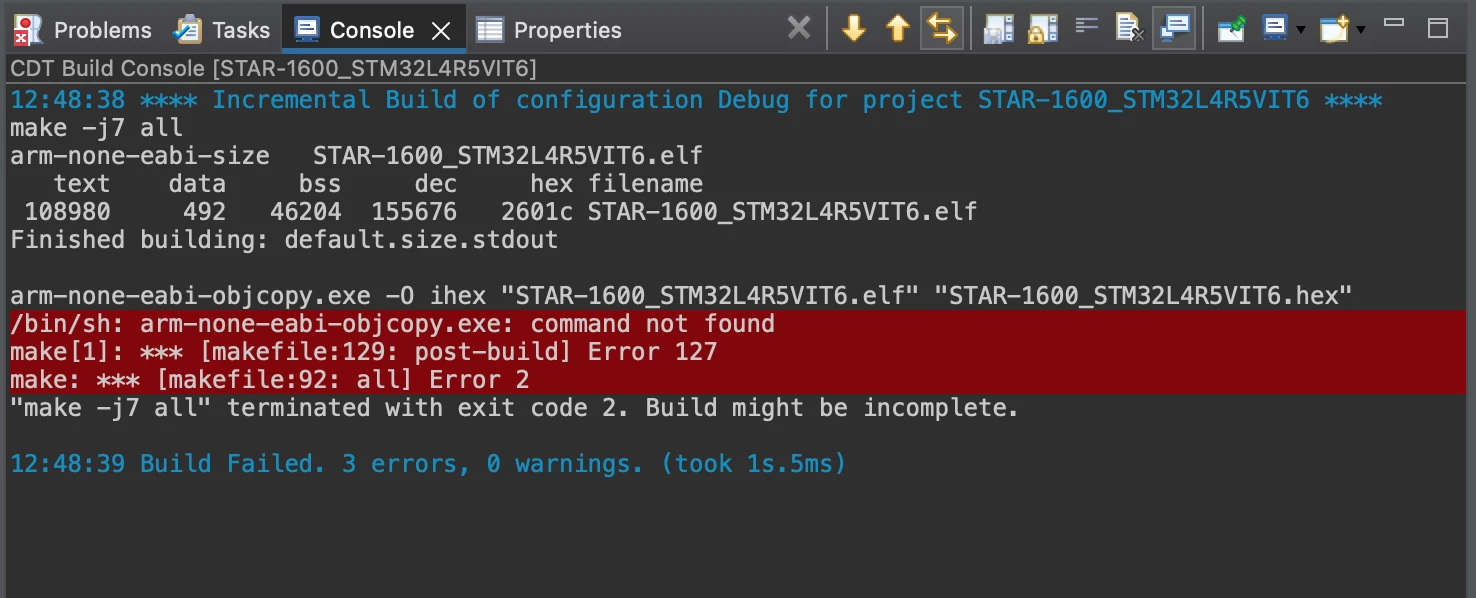Viewport: 1476px width, 598px height.
Task: Toggle Word Wrap lines icon
Action: click(1087, 26)
